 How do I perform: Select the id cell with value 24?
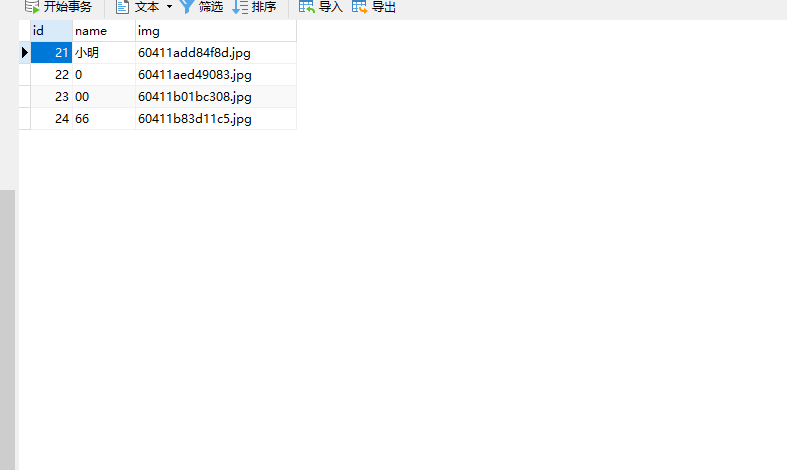(52, 119)
